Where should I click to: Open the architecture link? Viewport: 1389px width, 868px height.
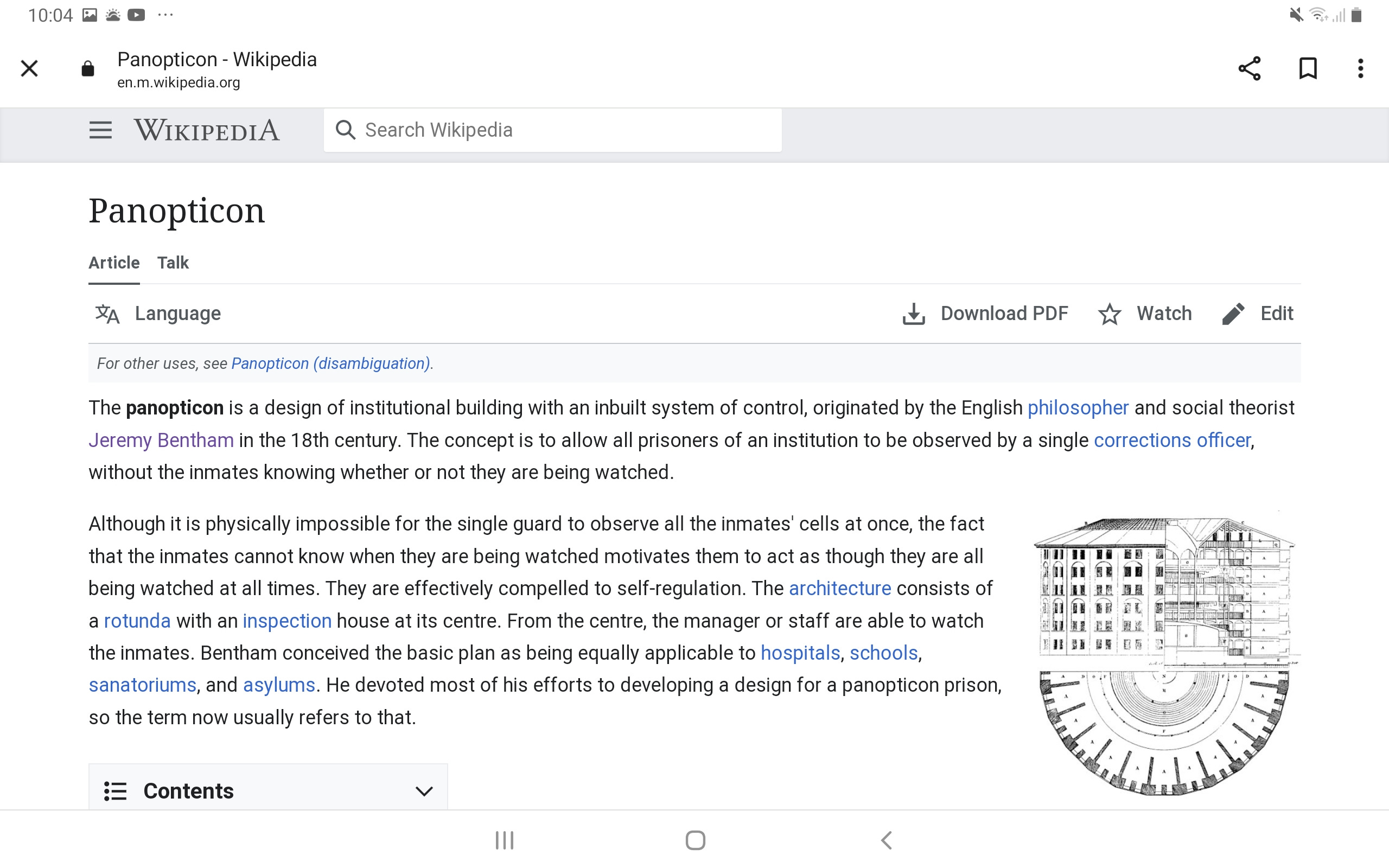[x=840, y=589]
